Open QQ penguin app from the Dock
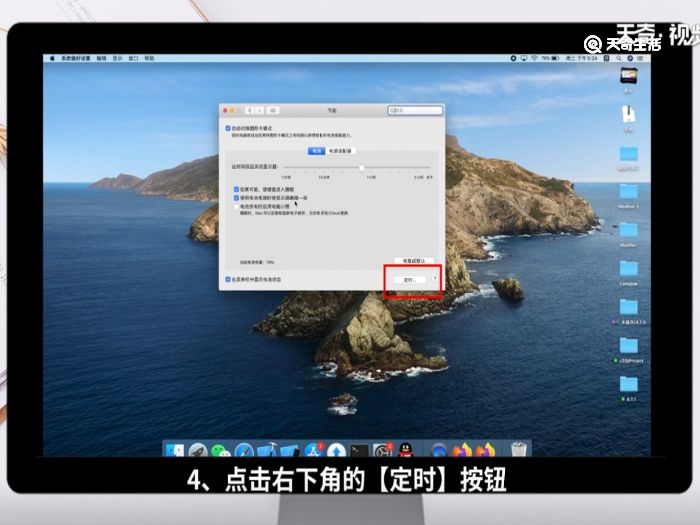This screenshot has height=525, width=700. pyautogui.click(x=405, y=450)
